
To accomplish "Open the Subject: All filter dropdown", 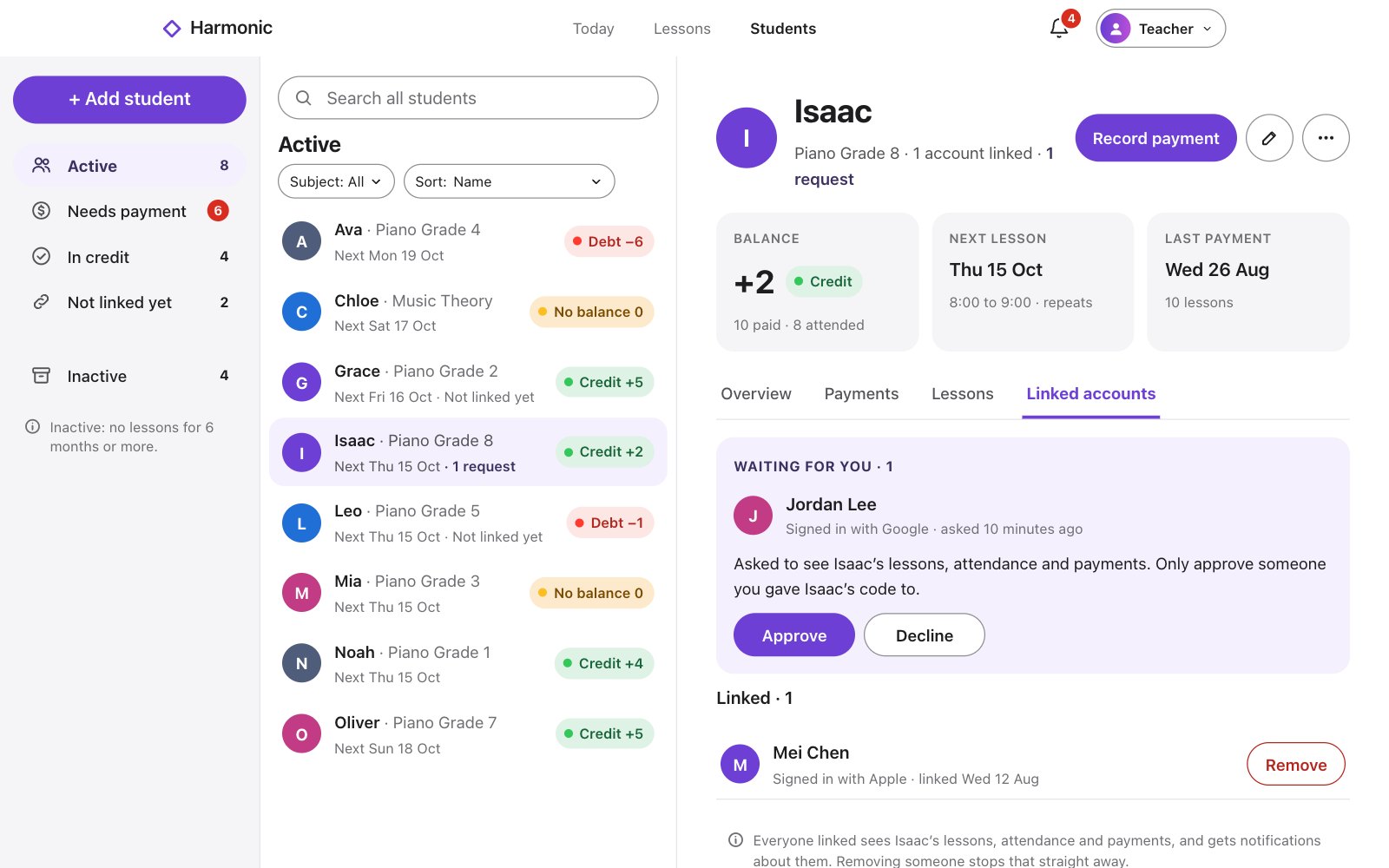I will coord(336,181).
